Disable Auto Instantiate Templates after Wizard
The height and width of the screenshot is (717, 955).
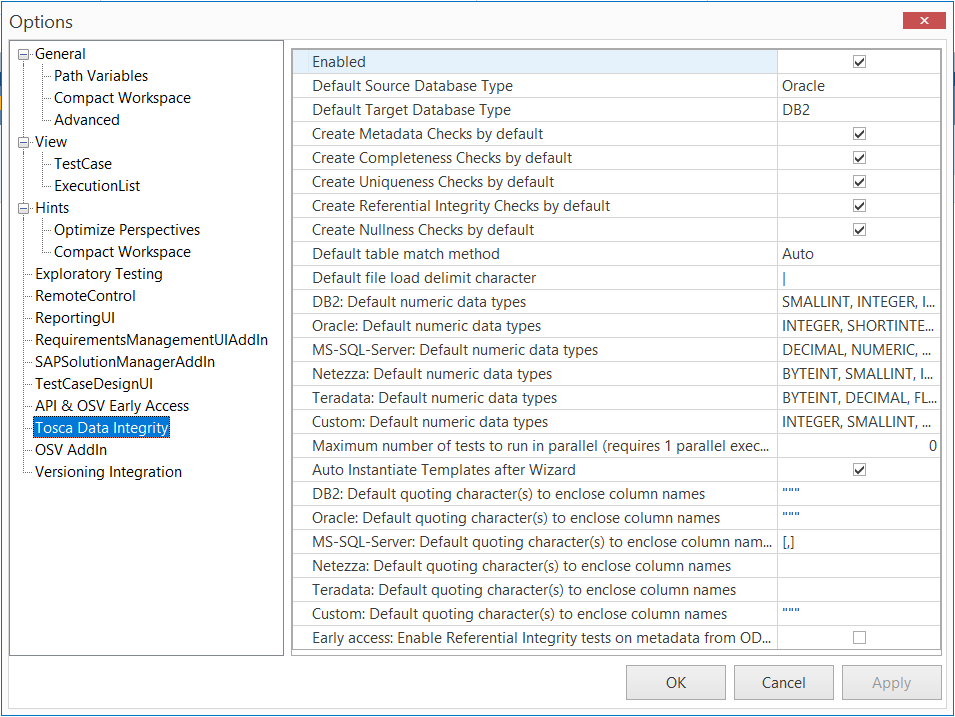[x=859, y=470]
